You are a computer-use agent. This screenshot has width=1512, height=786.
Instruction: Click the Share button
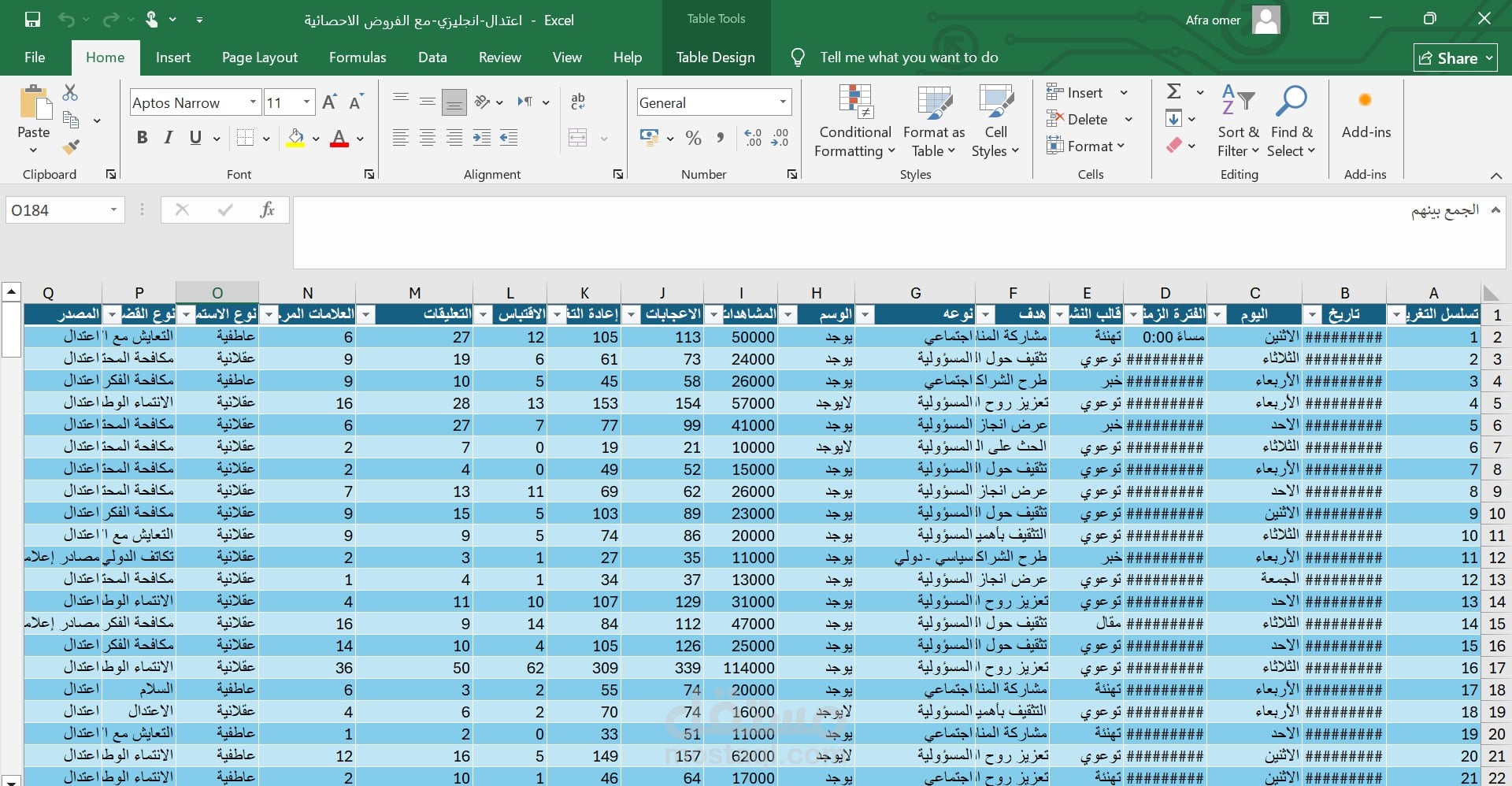[1455, 58]
